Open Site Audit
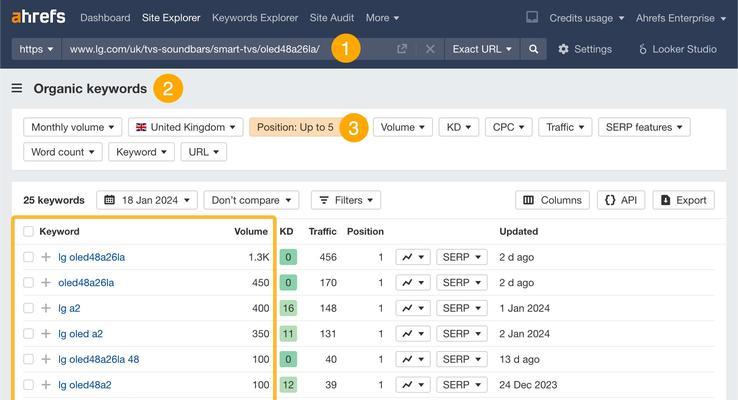The width and height of the screenshot is (738, 400). click(x=331, y=18)
